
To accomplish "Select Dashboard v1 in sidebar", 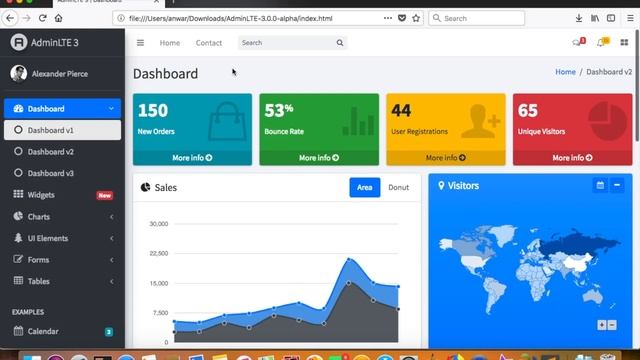I will pyautogui.click(x=62, y=130).
